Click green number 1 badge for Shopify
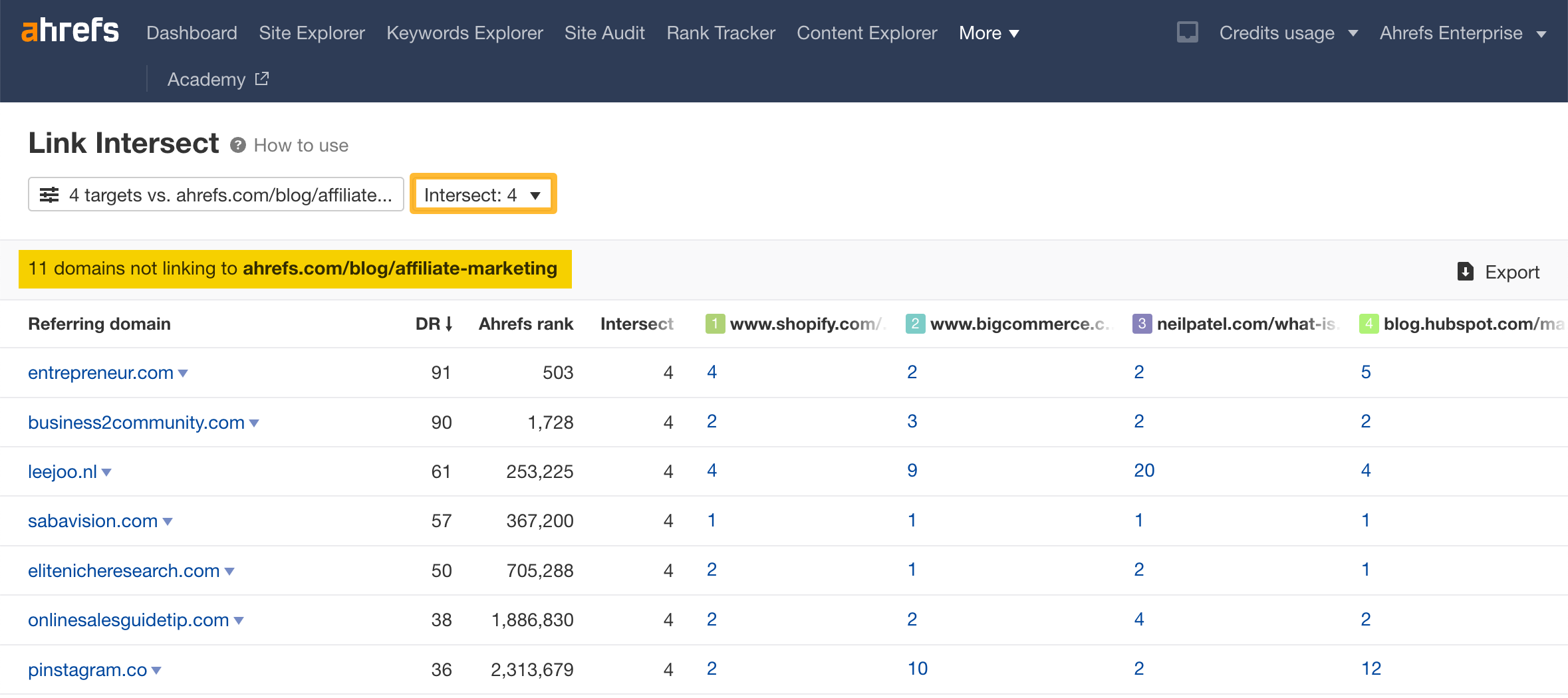 coord(715,324)
